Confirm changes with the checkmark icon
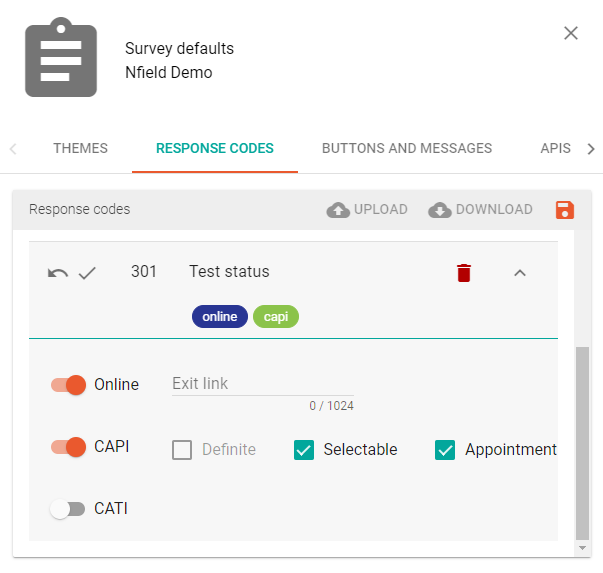Screen dimensions: 603x573 87,272
